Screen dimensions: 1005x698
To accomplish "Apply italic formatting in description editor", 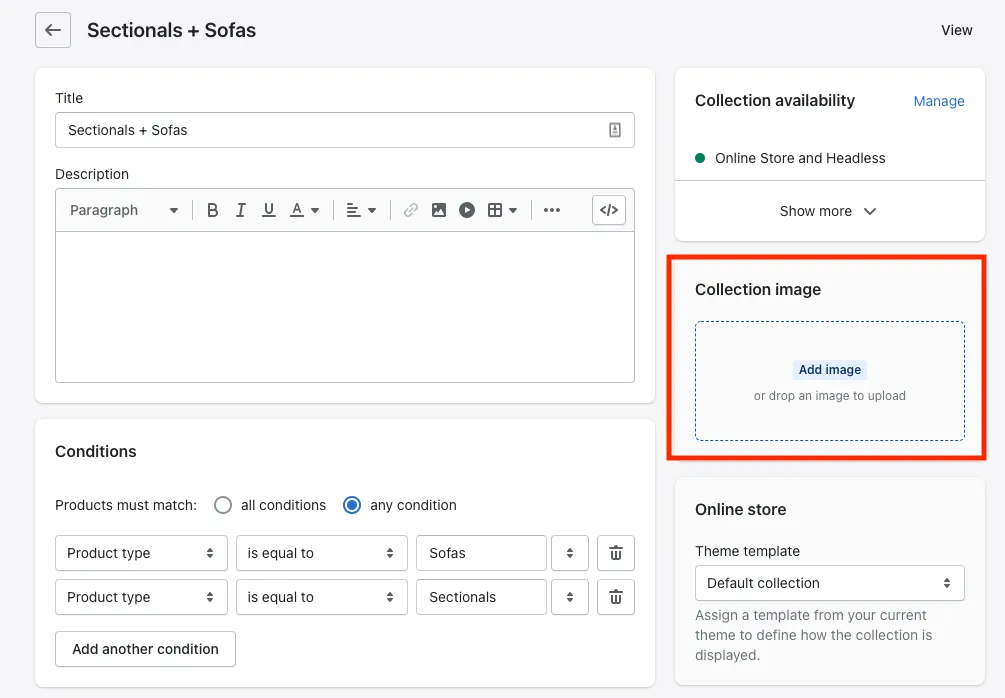I will [240, 210].
